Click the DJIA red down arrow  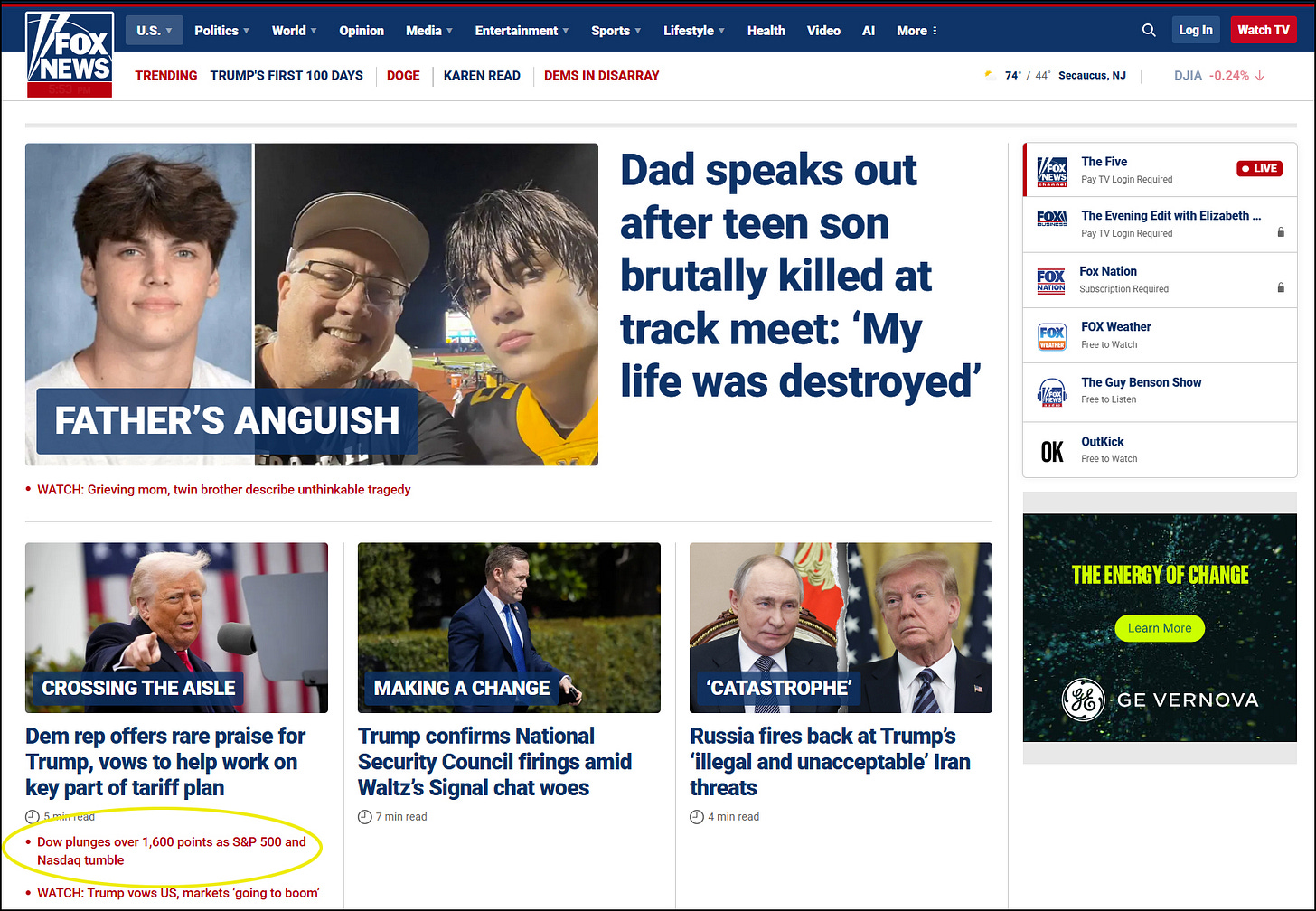[x=1260, y=76]
